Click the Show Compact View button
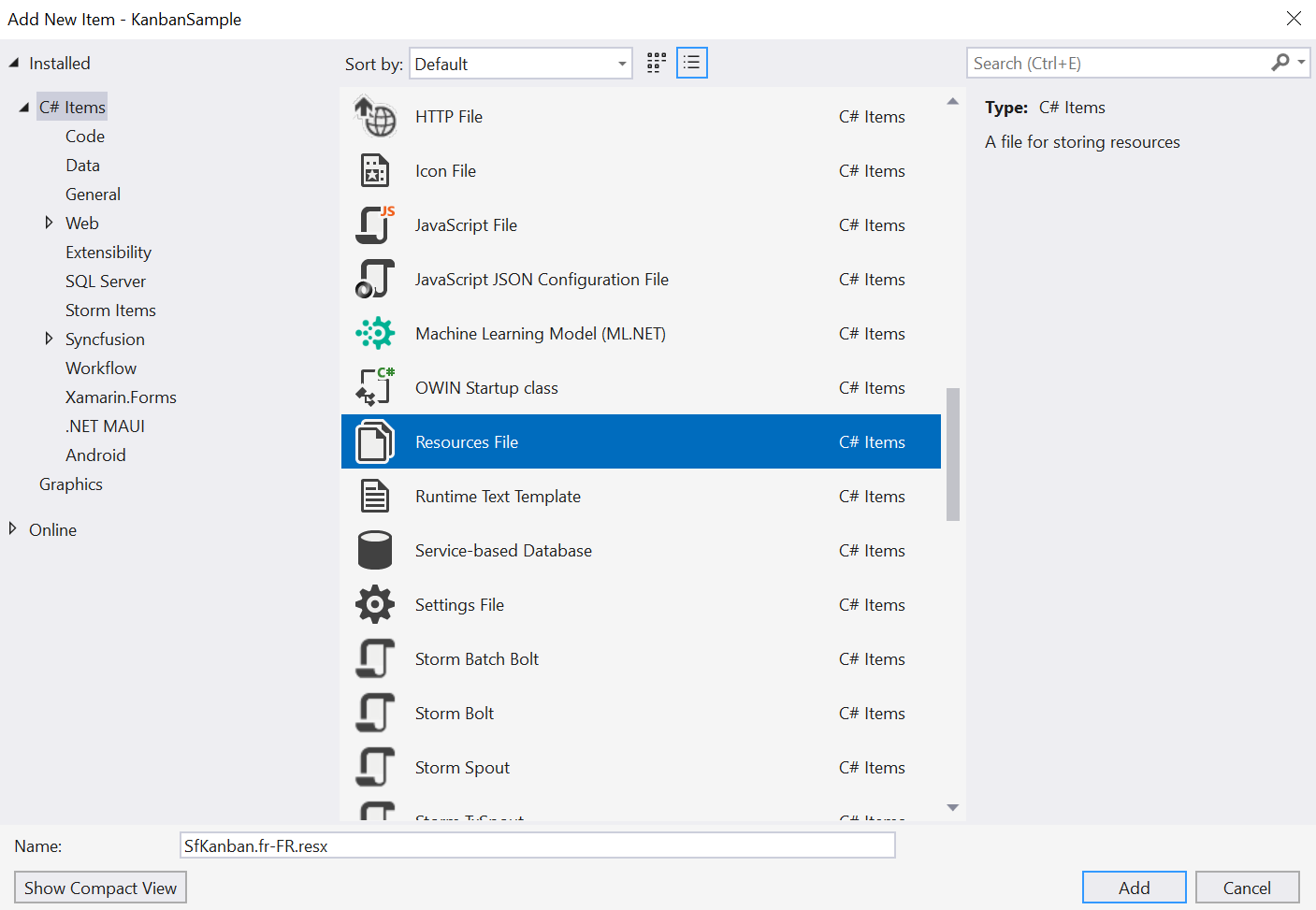 click(x=100, y=888)
